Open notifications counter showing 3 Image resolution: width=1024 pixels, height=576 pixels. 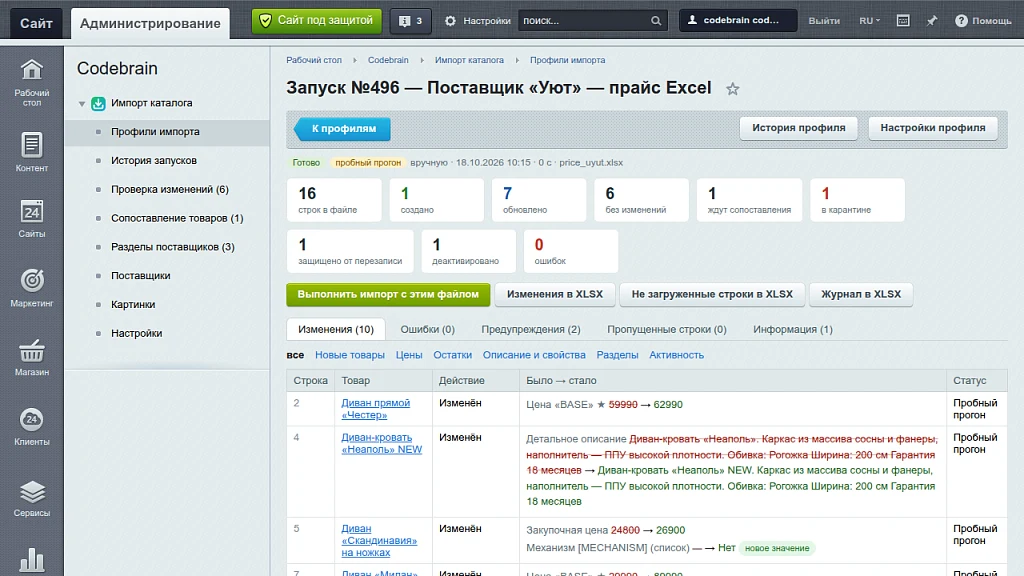[411, 21]
